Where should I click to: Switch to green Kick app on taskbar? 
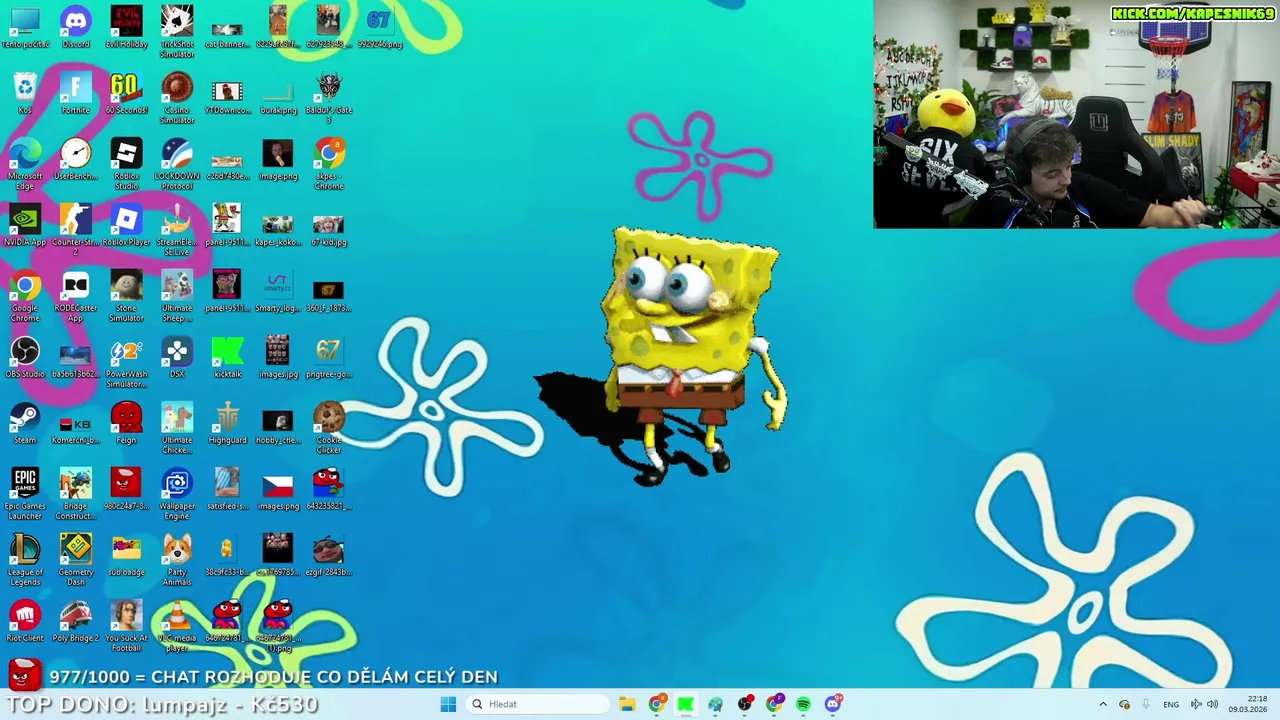686,704
